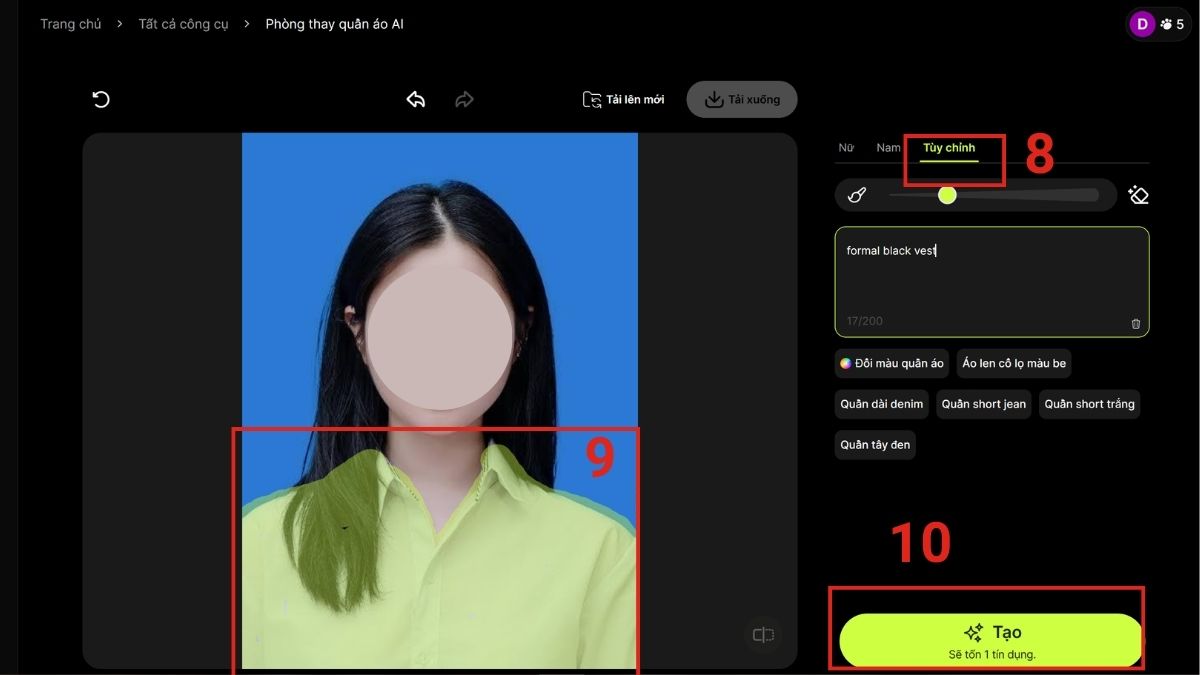
Task: Click the trash icon in prompt box
Action: tap(1135, 323)
